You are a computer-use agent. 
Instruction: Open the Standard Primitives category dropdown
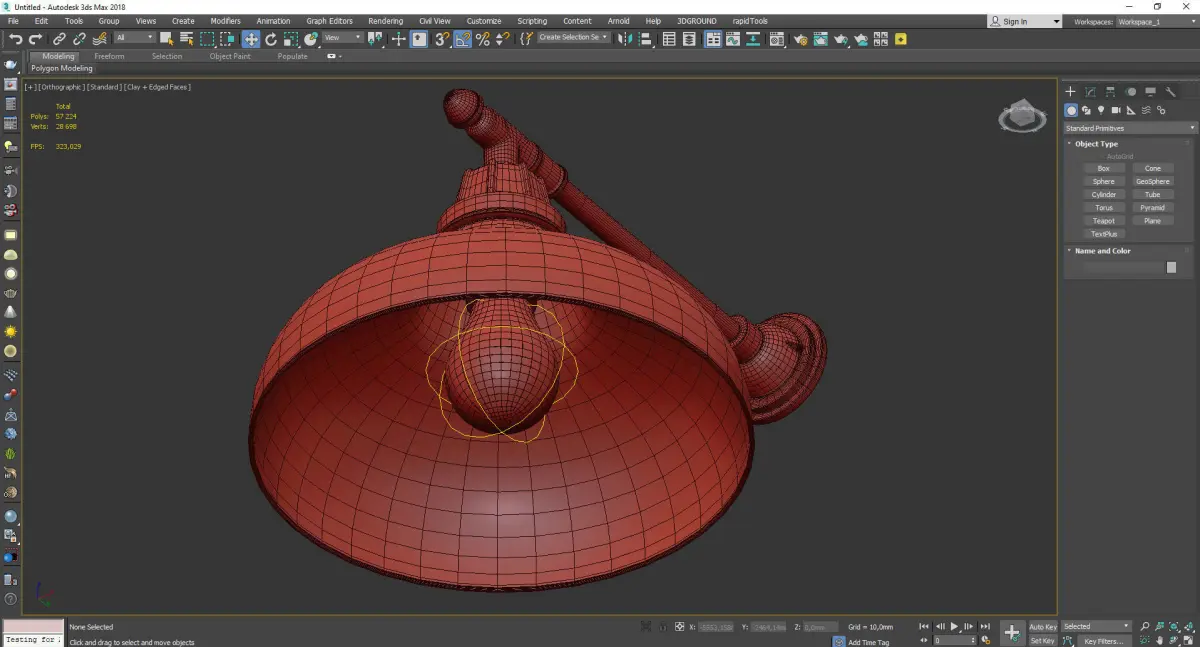pyautogui.click(x=1130, y=128)
